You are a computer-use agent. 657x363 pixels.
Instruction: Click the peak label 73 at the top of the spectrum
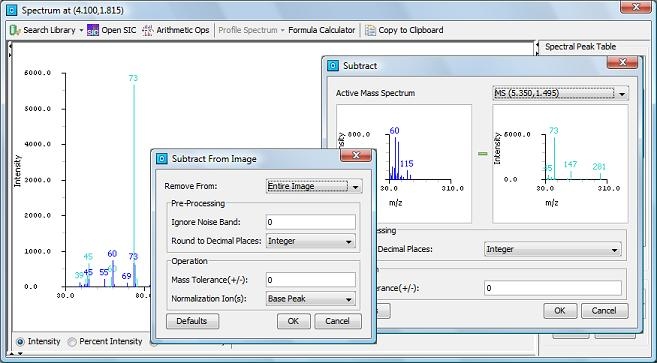133,78
